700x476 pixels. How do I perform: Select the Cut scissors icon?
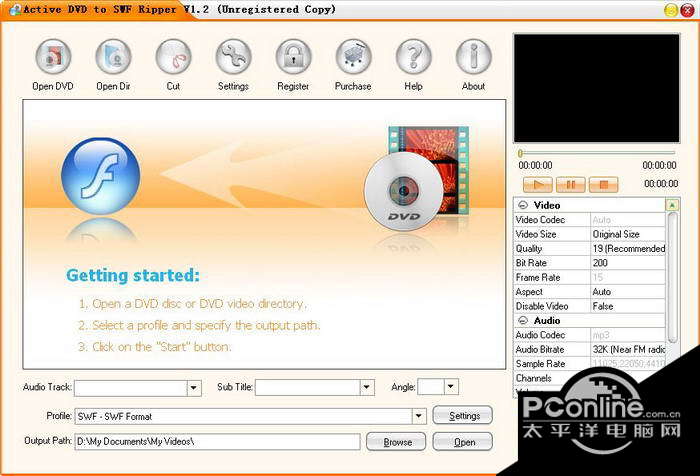[x=173, y=57]
